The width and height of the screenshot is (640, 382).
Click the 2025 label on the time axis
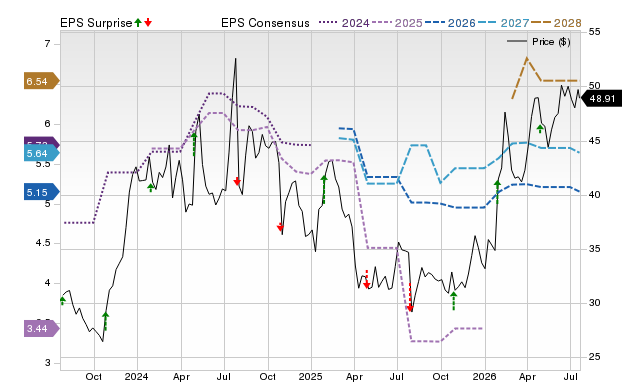point(311,376)
